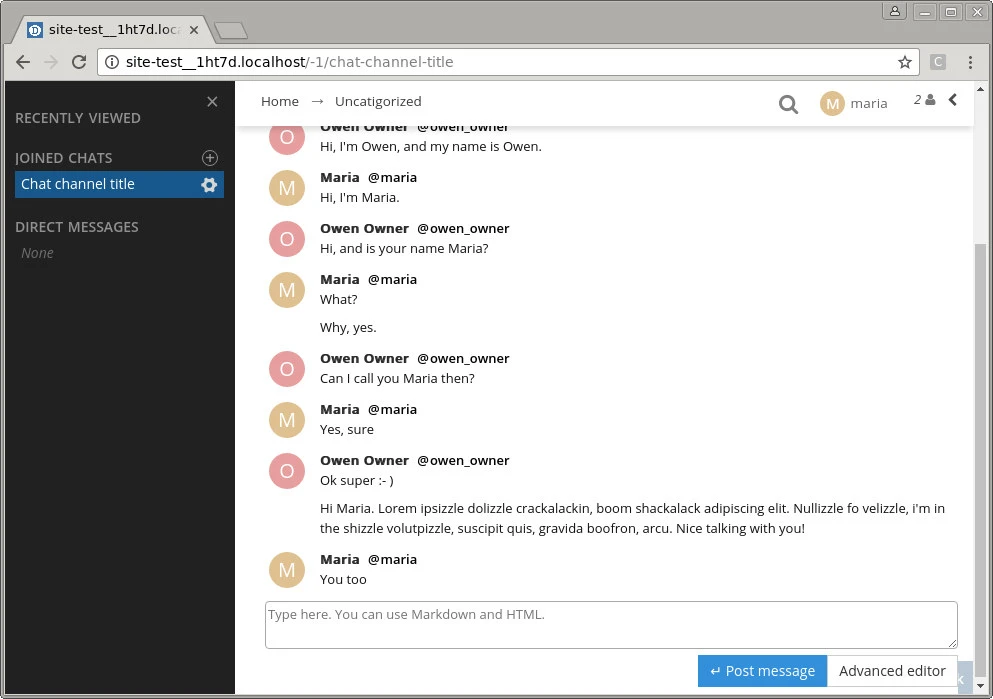Click Maria's avatar beside "Yes, sure"
This screenshot has width=993, height=699.
point(287,420)
